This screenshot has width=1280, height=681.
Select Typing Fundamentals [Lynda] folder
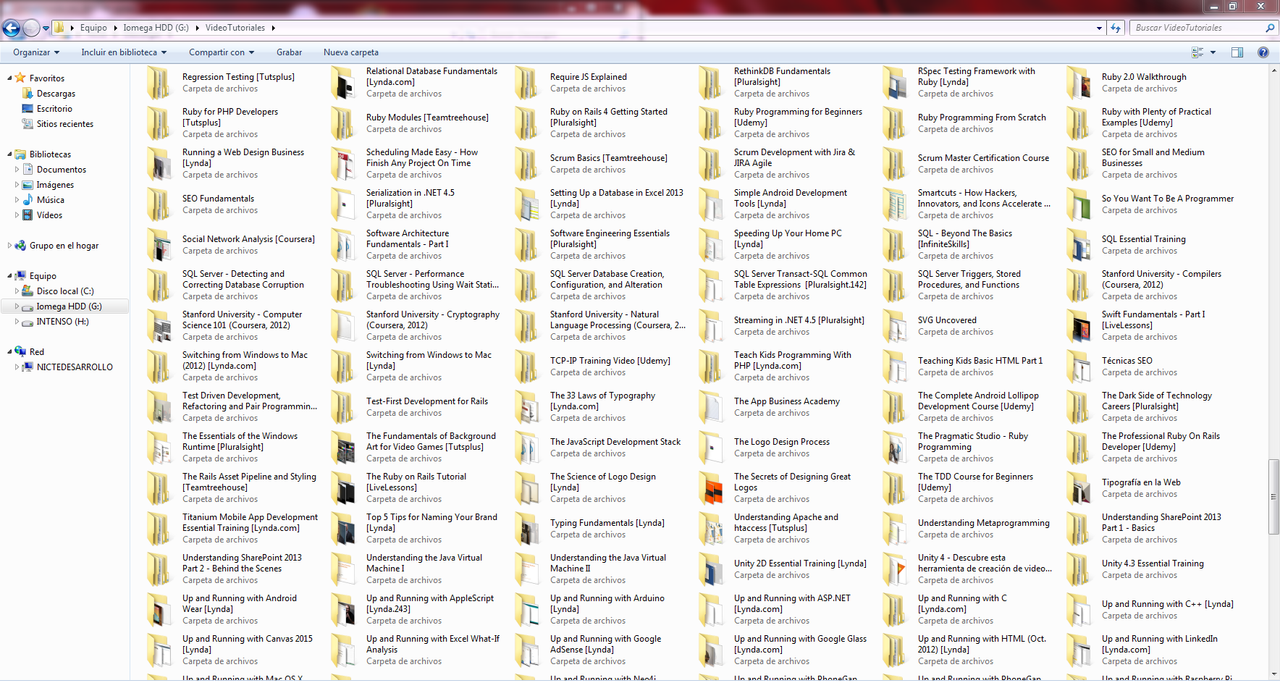tap(602, 528)
